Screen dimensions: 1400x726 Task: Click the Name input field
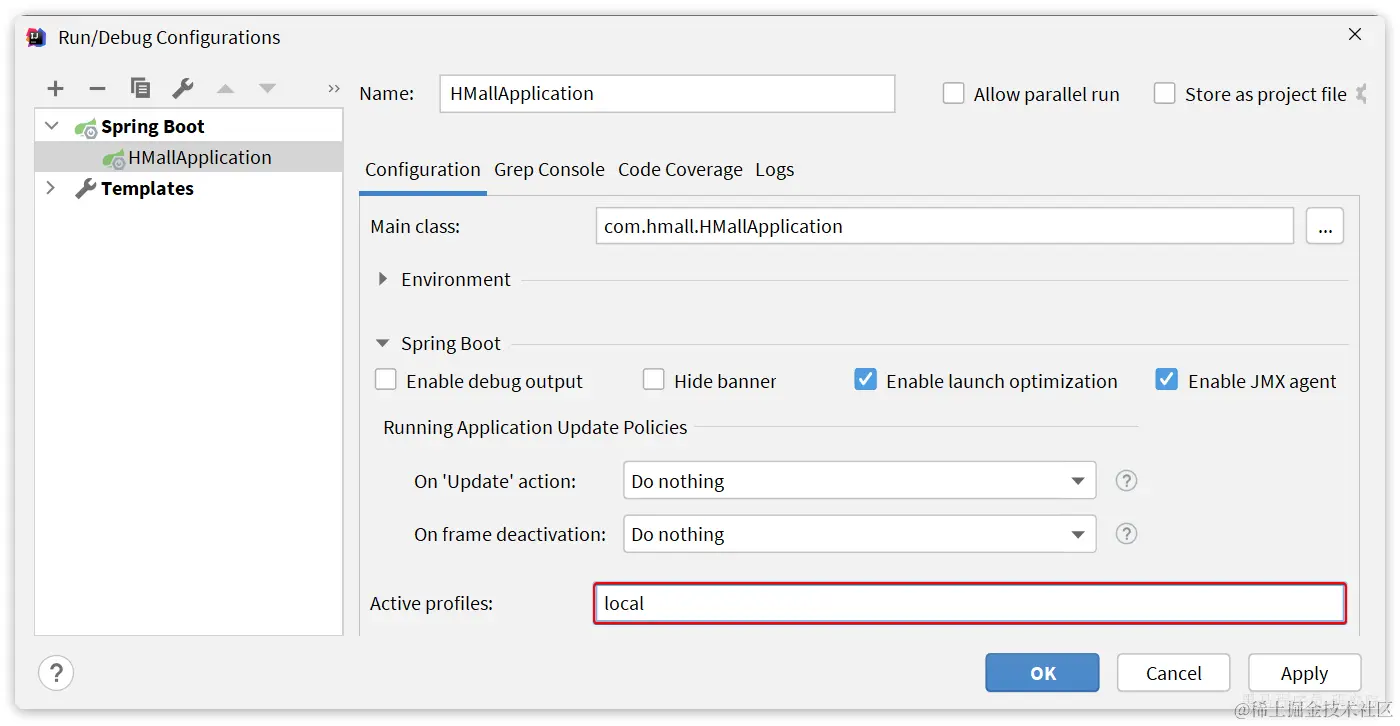pyautogui.click(x=667, y=94)
